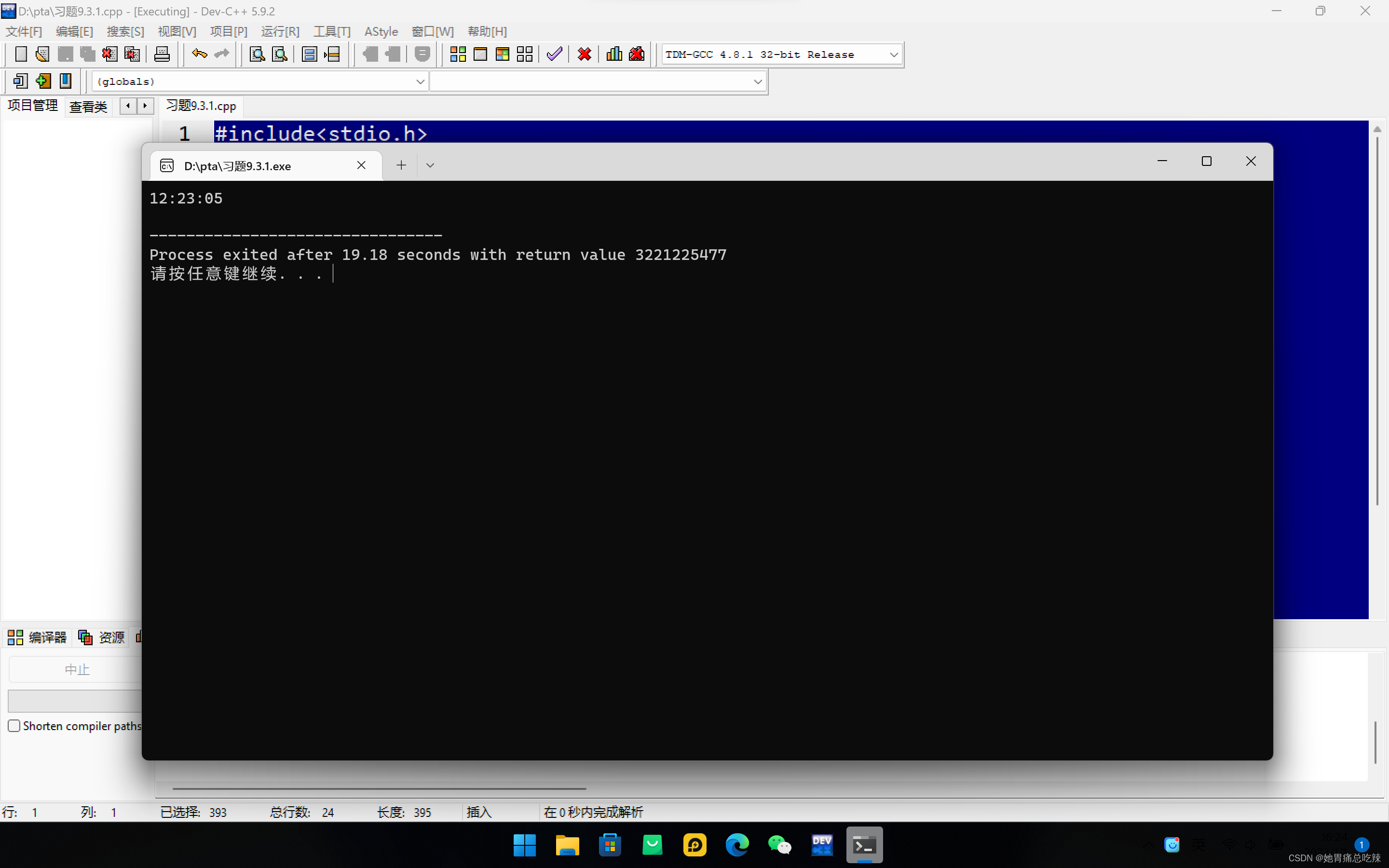Click the Insert green plus icon
The image size is (1389, 868).
(43, 81)
